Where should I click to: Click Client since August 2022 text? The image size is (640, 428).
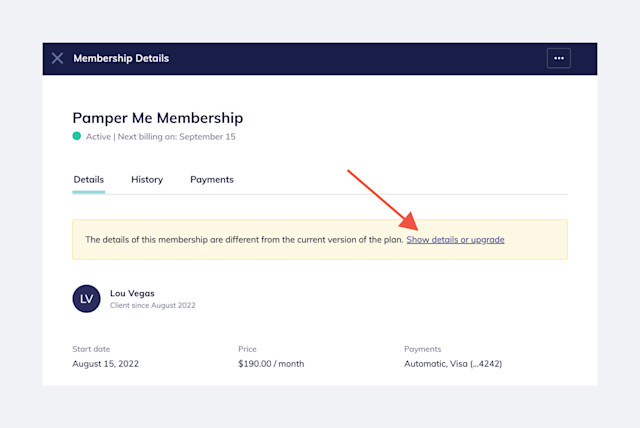click(x=153, y=305)
